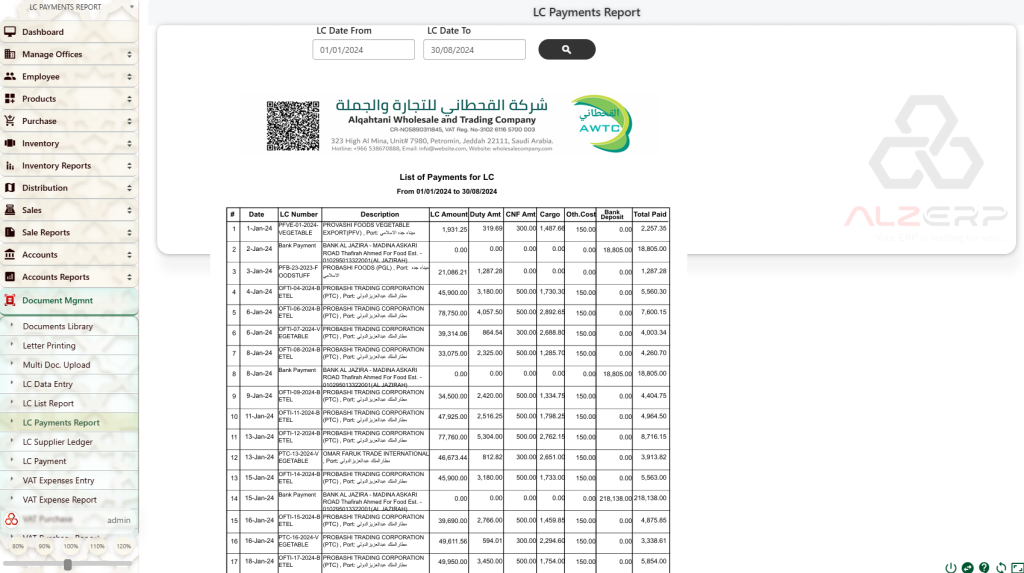The width and height of the screenshot is (1024, 573).
Task: Click the red hexagon user avatar logo
Action: tap(11, 519)
